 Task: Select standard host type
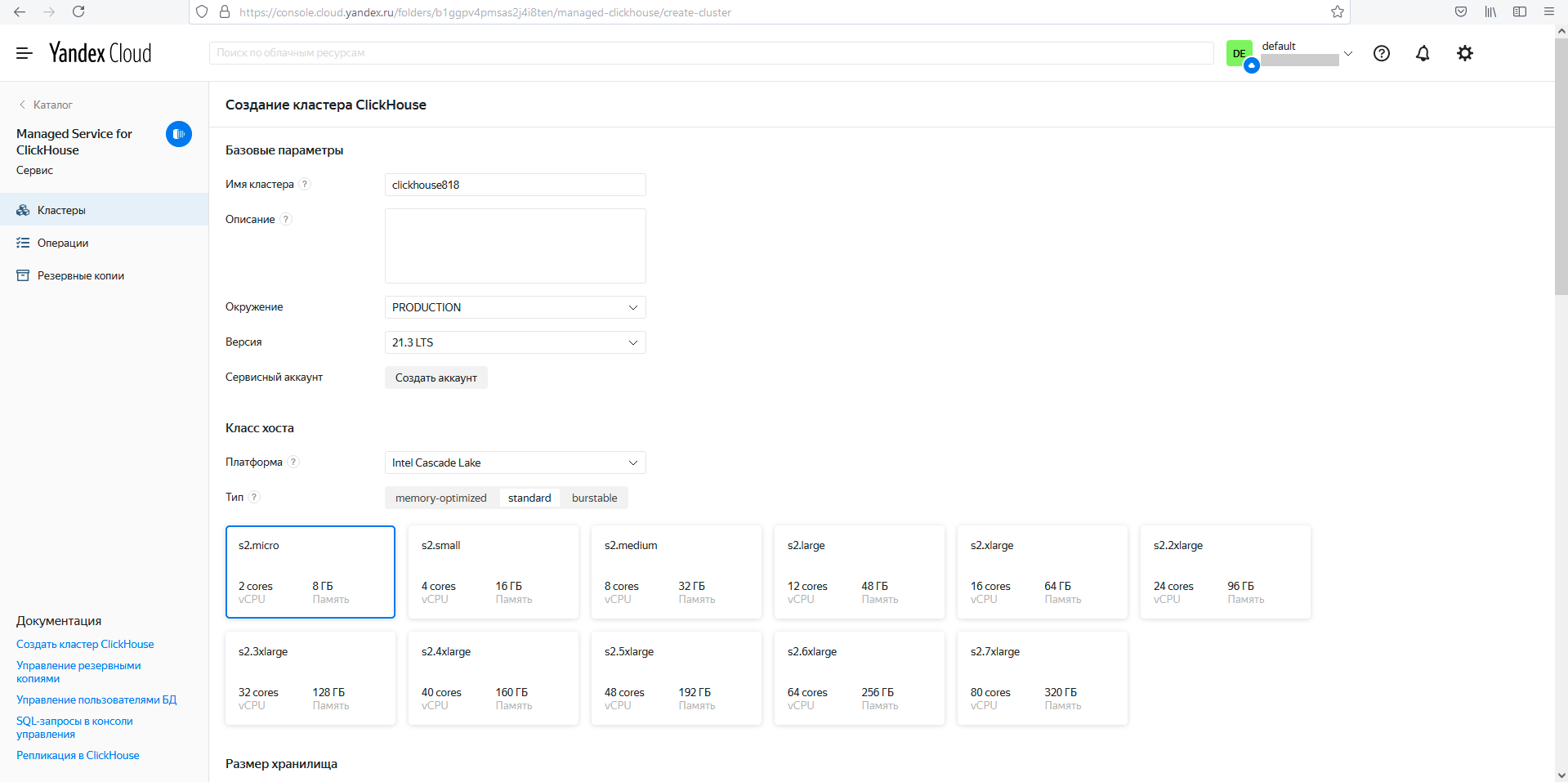pyautogui.click(x=529, y=498)
